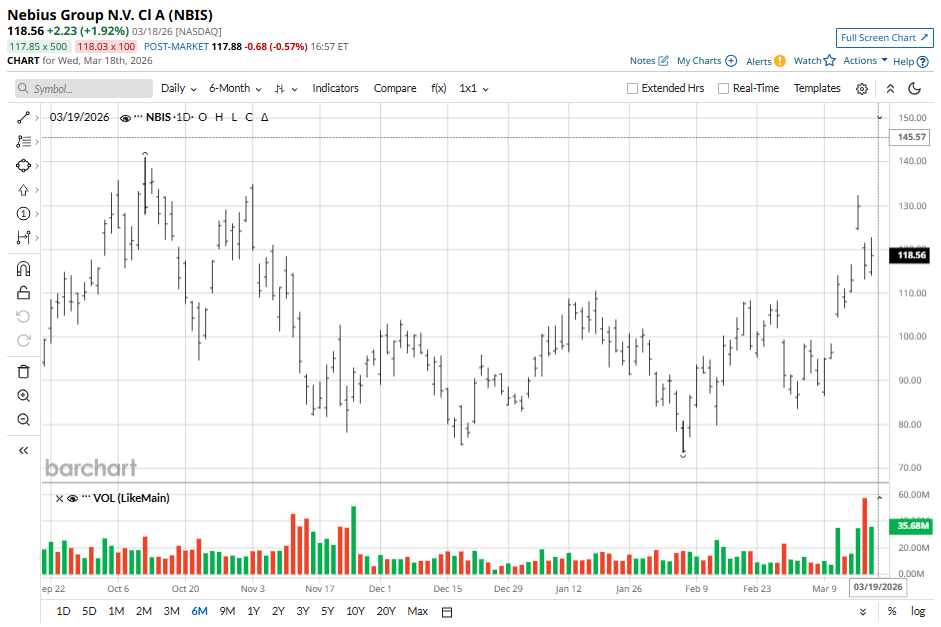
Task: Switch to dark mode moon icon
Action: click(x=915, y=88)
